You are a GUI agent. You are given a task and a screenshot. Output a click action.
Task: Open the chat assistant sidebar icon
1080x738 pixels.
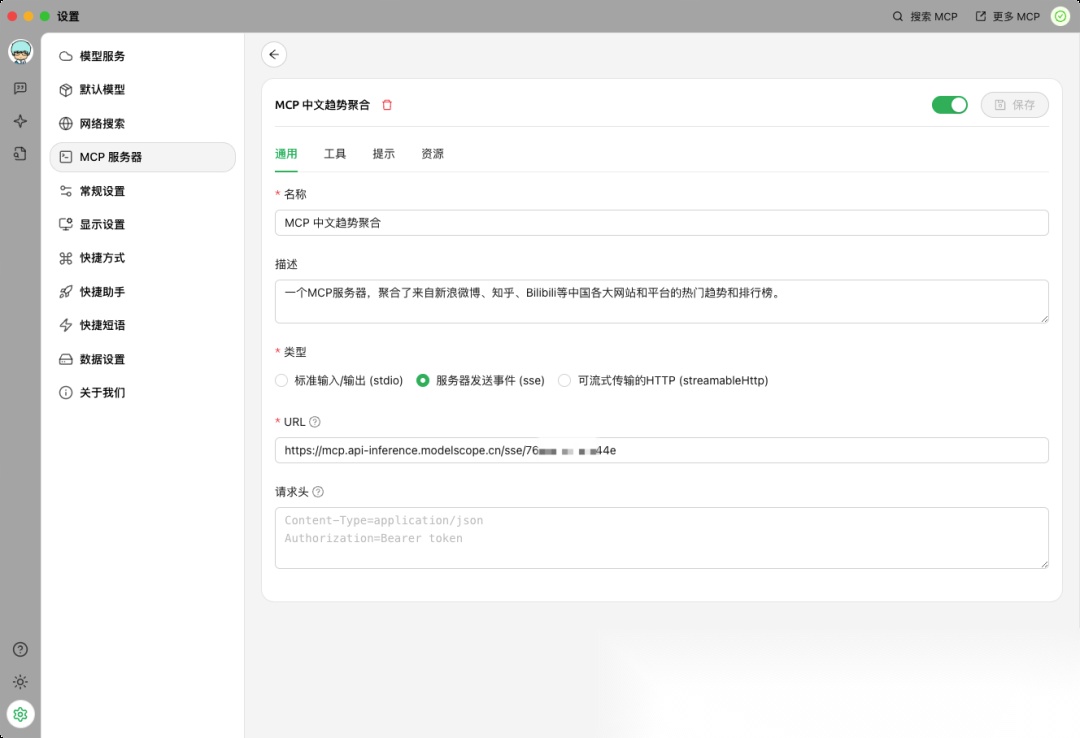pyautogui.click(x=21, y=88)
